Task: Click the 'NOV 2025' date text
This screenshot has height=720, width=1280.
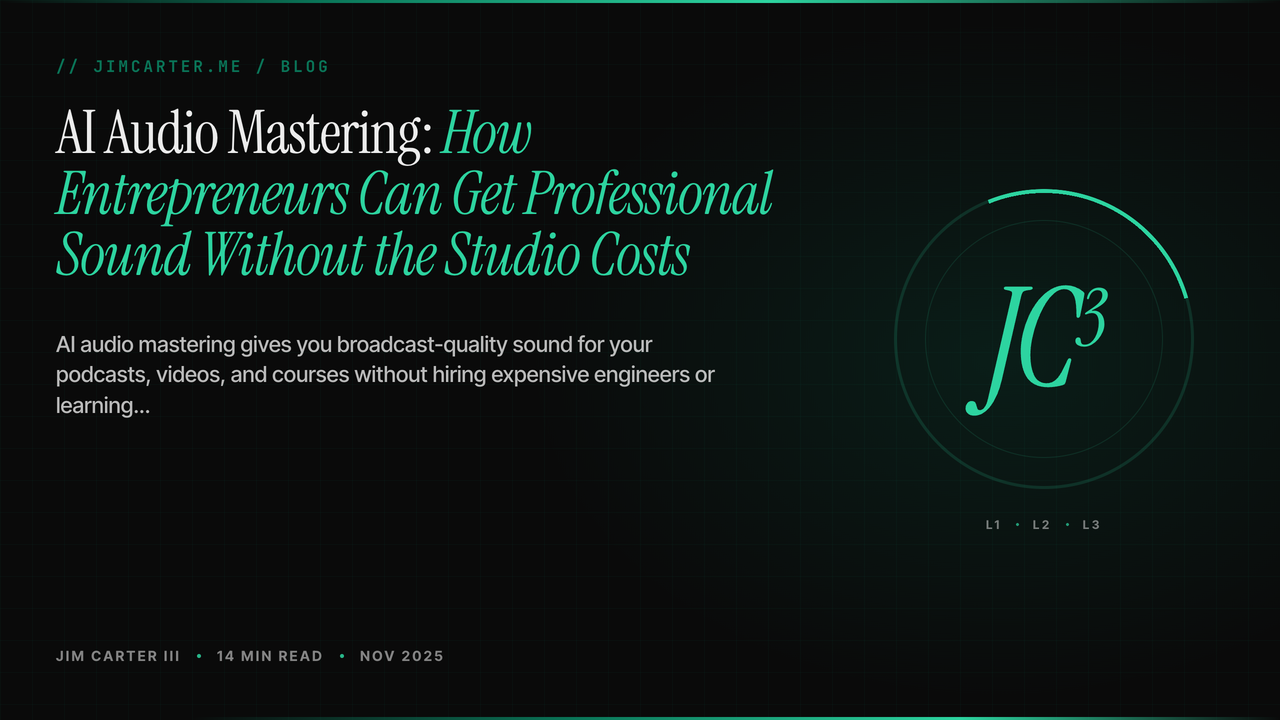Action: [402, 656]
